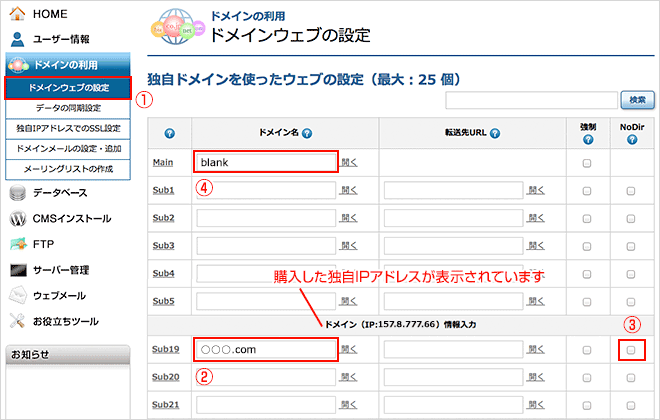
Task: Check the 強制 checkbox in Sub1 row
Action: 587,190
